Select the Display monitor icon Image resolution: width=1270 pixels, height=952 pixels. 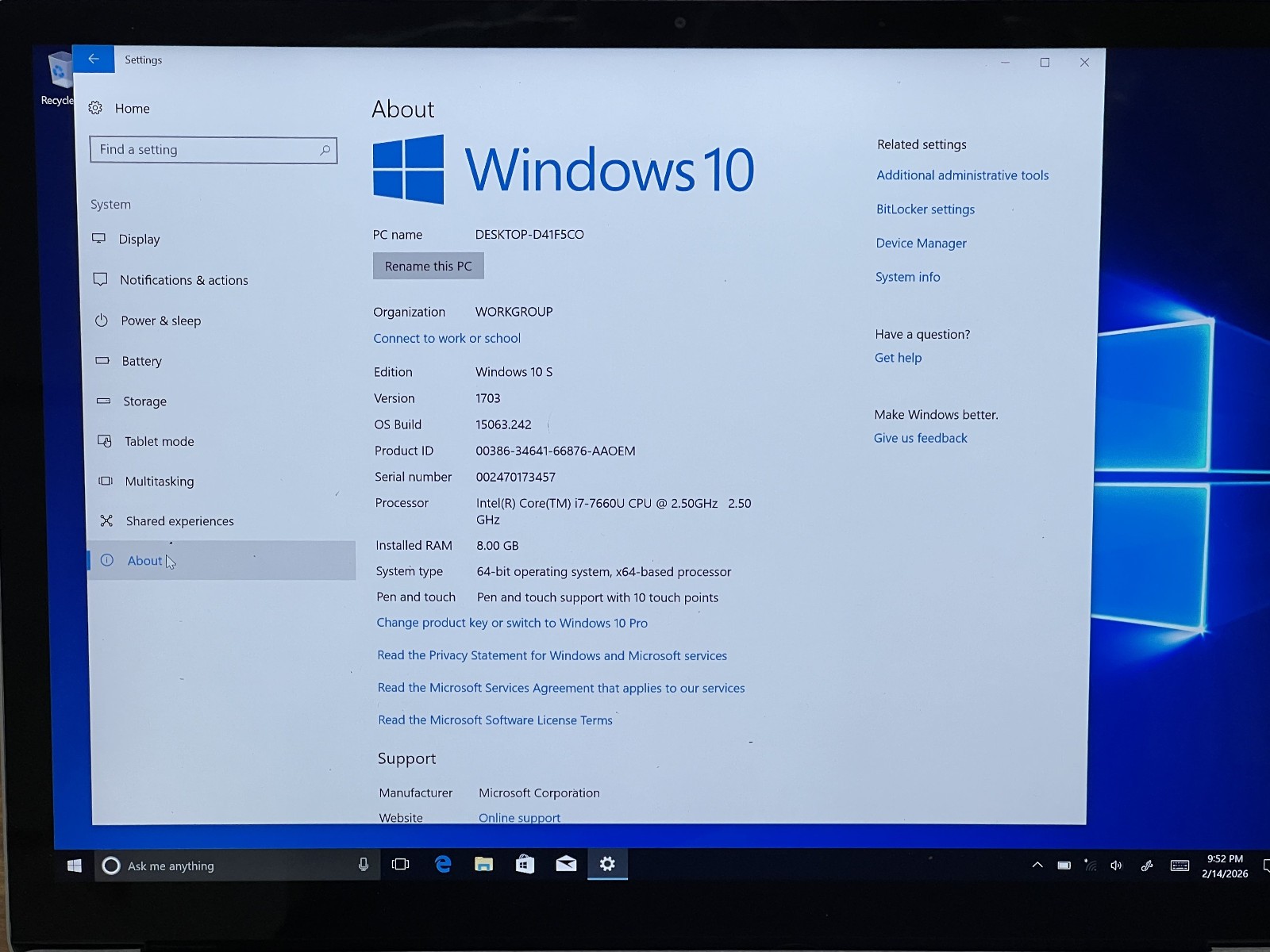coord(99,239)
